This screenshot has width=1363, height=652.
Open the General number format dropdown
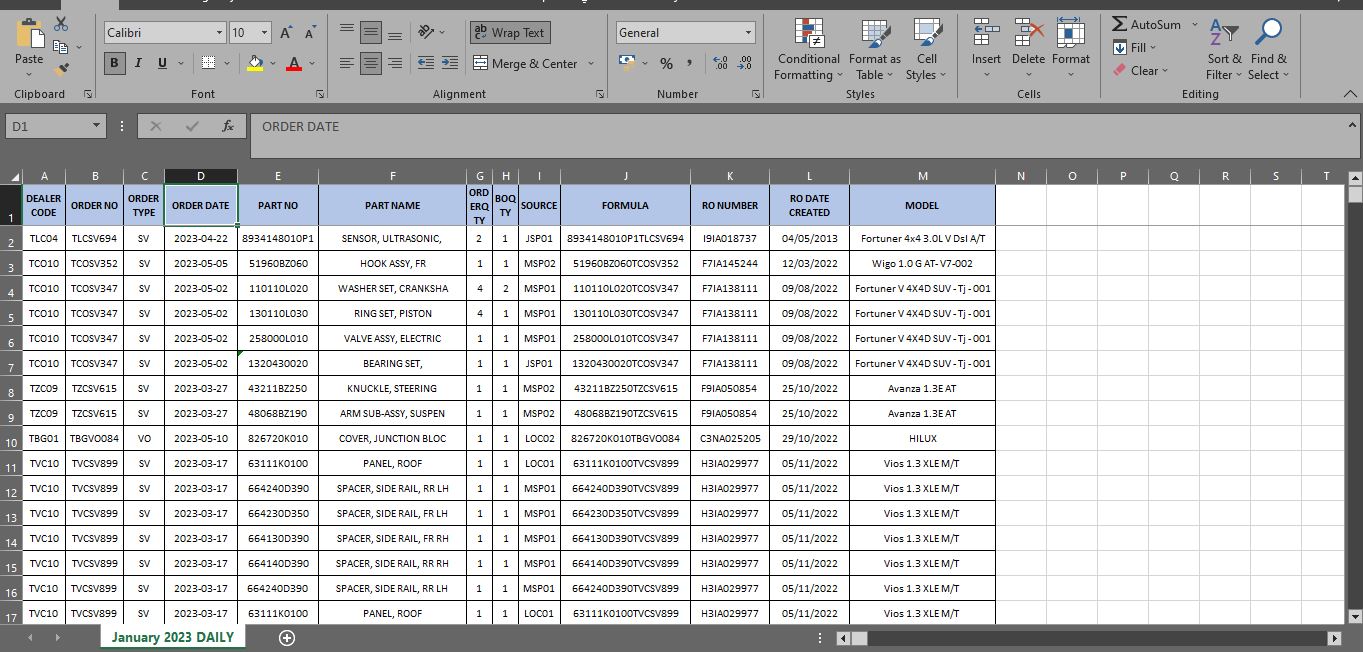click(747, 33)
